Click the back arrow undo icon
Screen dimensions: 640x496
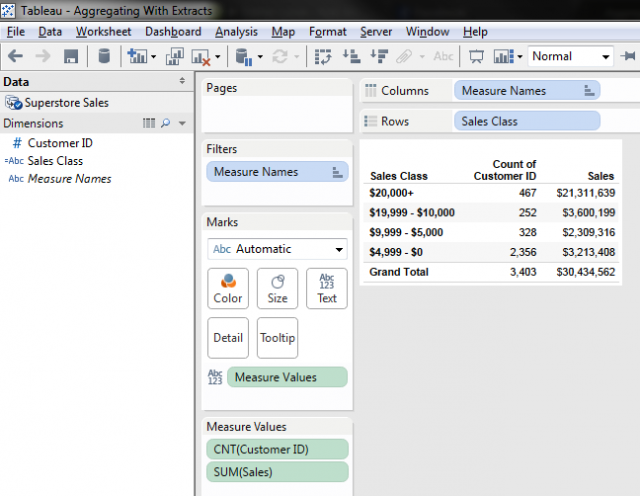point(16,57)
